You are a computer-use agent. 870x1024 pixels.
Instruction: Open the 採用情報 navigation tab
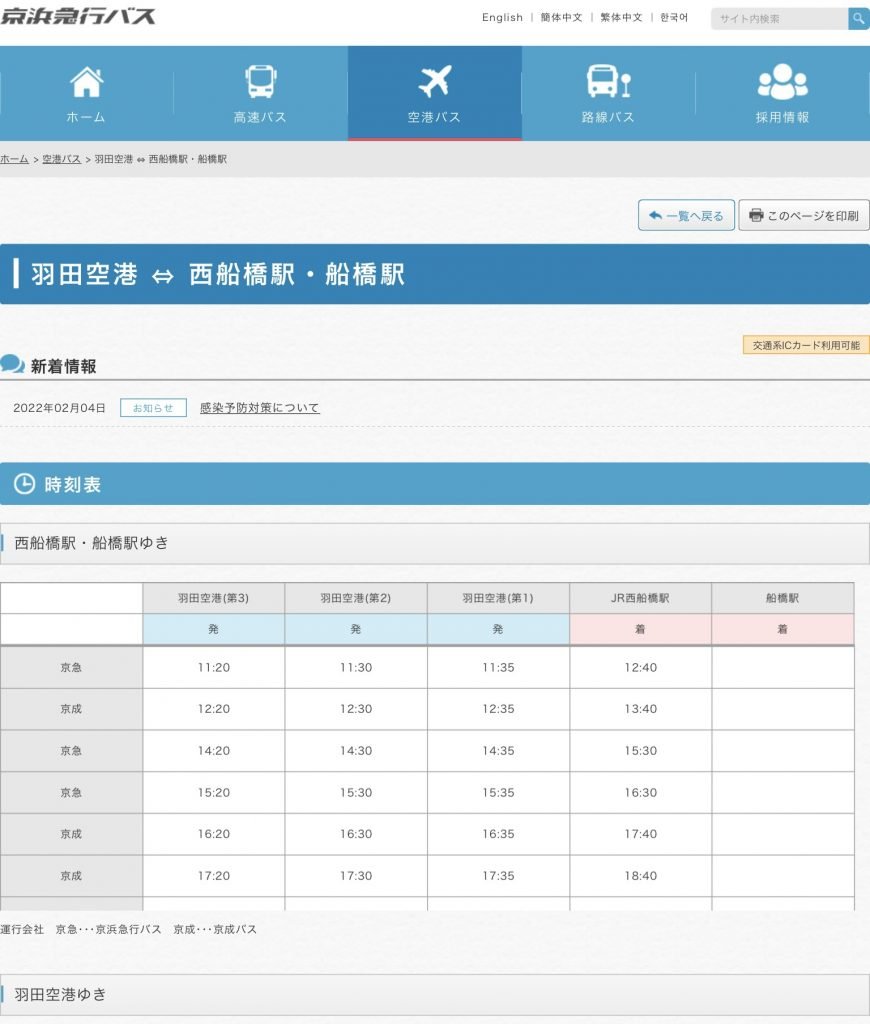782,95
